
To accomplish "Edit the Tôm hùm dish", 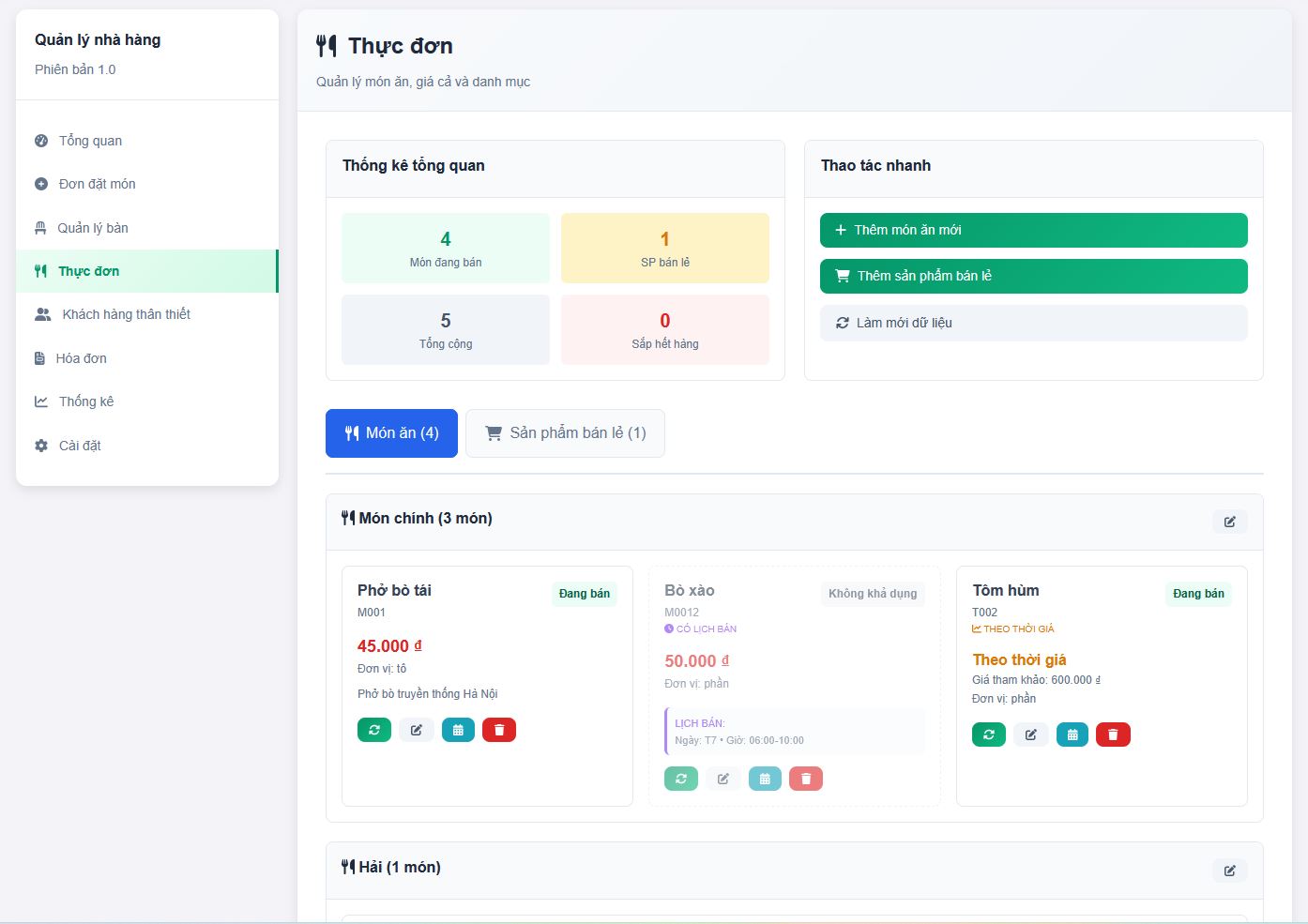I will pos(1031,735).
